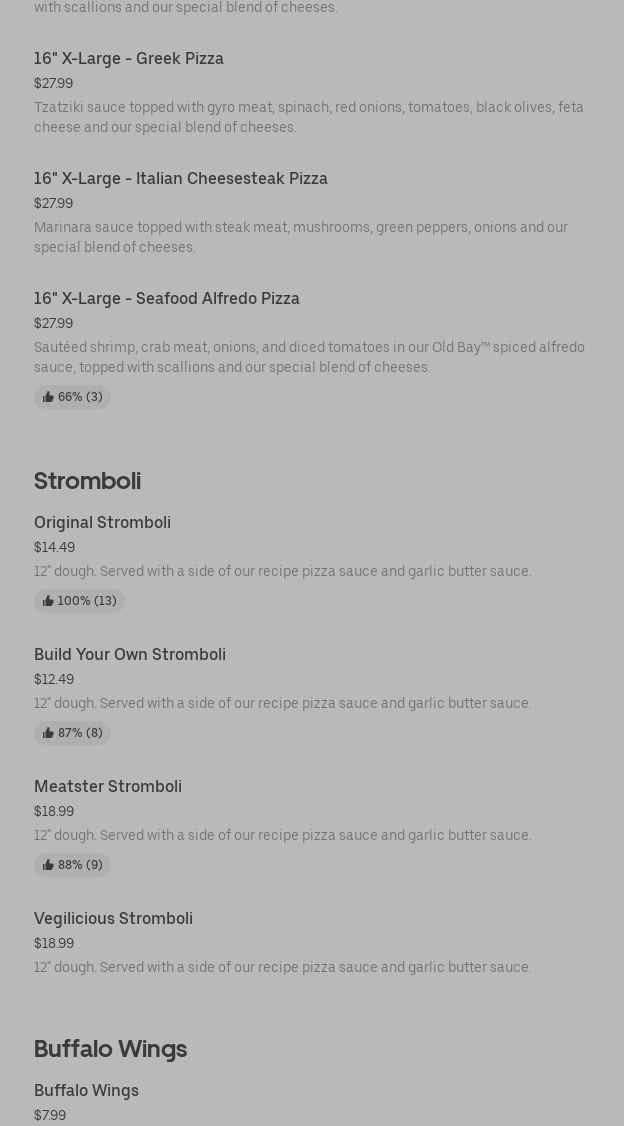Click the 66% (3) rating badge
Viewport: 624px width, 1126px height.
(72, 397)
